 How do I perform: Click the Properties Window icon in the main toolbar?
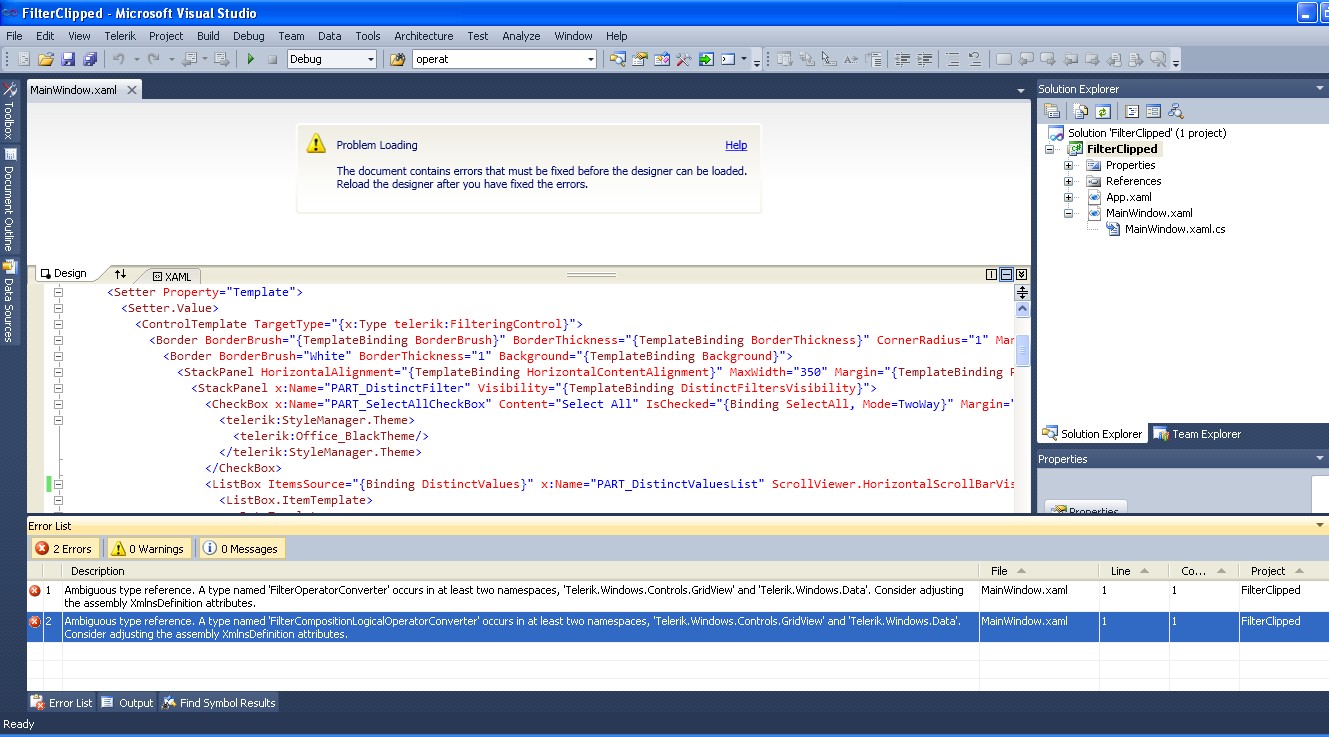[640, 59]
